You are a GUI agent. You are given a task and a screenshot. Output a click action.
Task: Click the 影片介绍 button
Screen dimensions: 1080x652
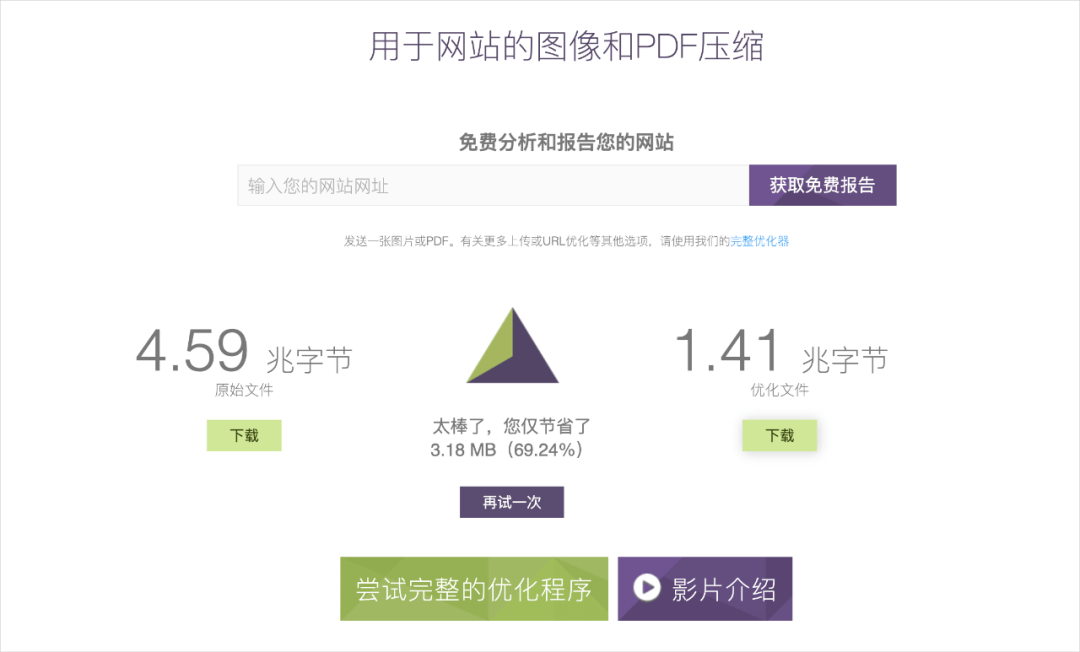[x=705, y=589]
